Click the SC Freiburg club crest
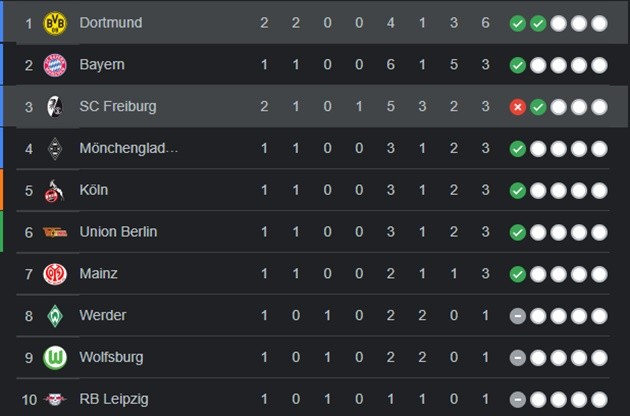The height and width of the screenshot is (416, 630). (54, 107)
